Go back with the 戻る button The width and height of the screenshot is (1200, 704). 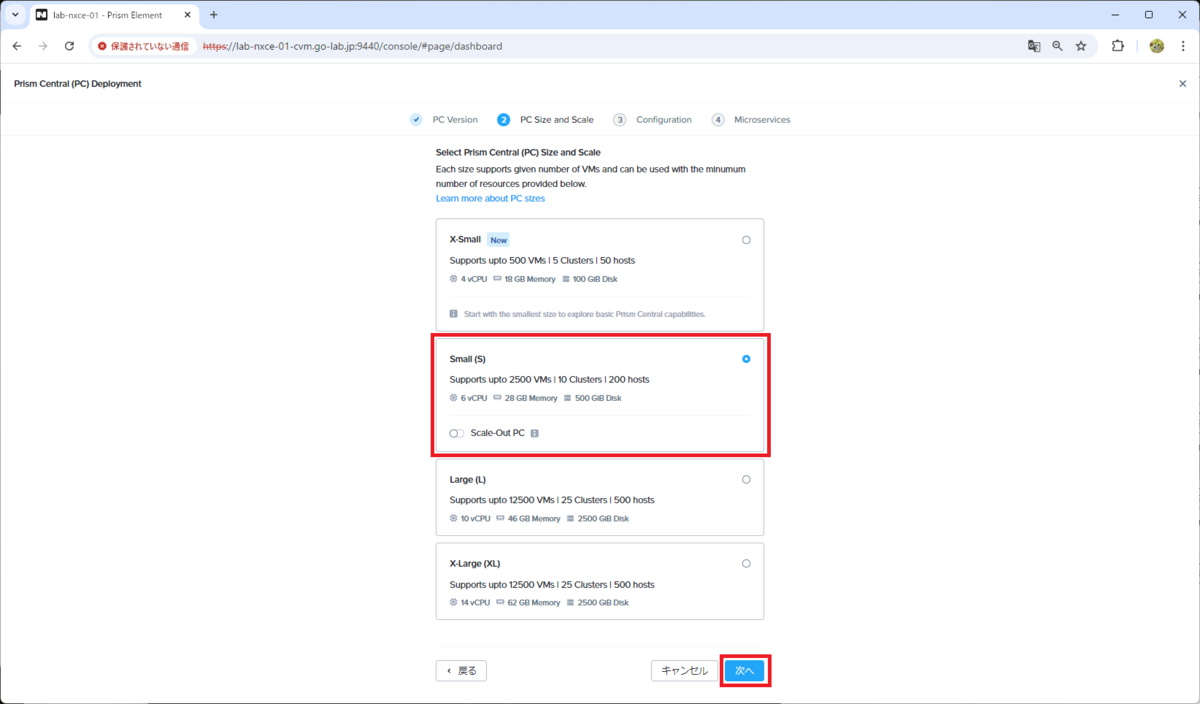461,671
